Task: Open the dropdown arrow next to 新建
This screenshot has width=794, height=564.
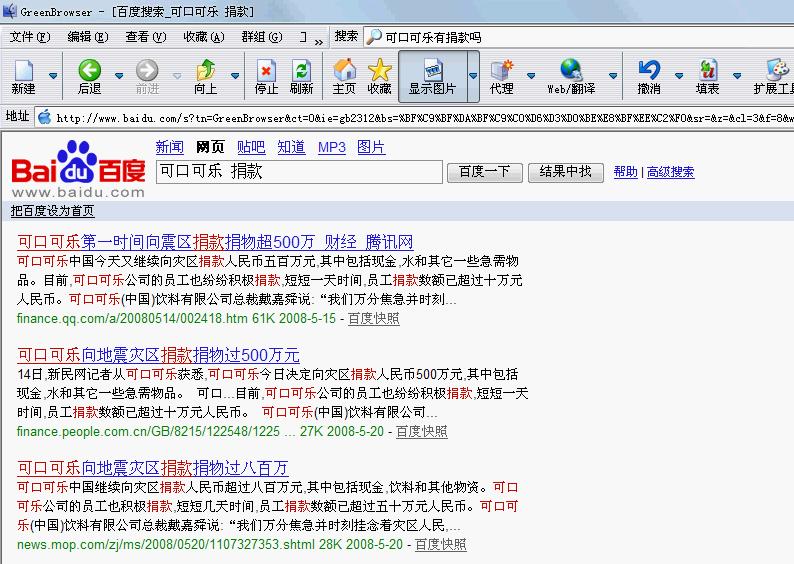Action: point(52,76)
